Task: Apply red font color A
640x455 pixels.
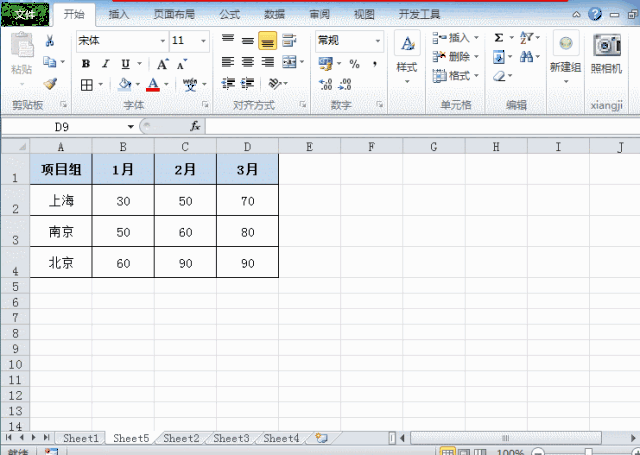Action: click(x=153, y=84)
